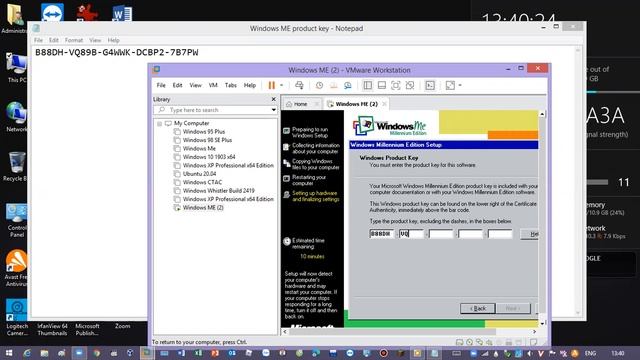This screenshot has width=640, height=360.
Task: Select Windows Whistler Build 2419
Action: tap(218, 191)
